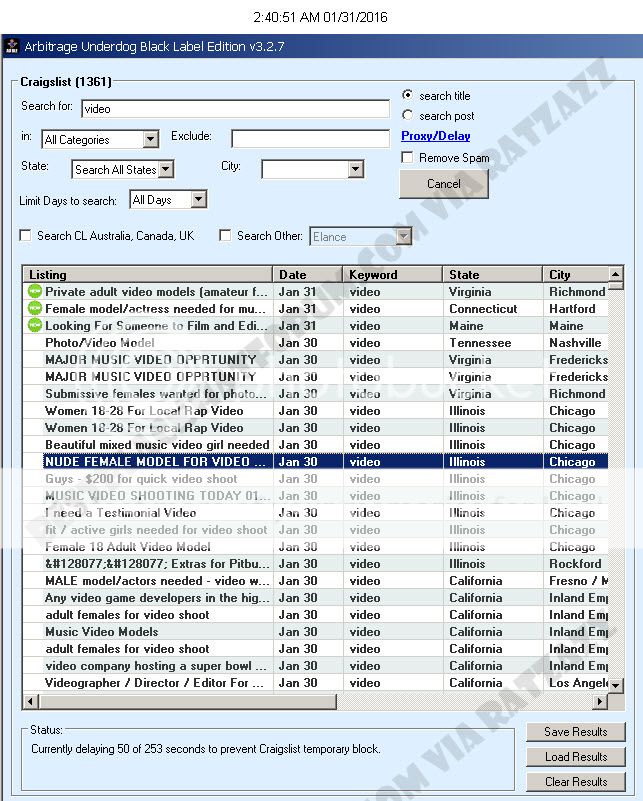Open the Proxy/Delay link
Viewport: 643px width, 801px height.
pos(436,136)
